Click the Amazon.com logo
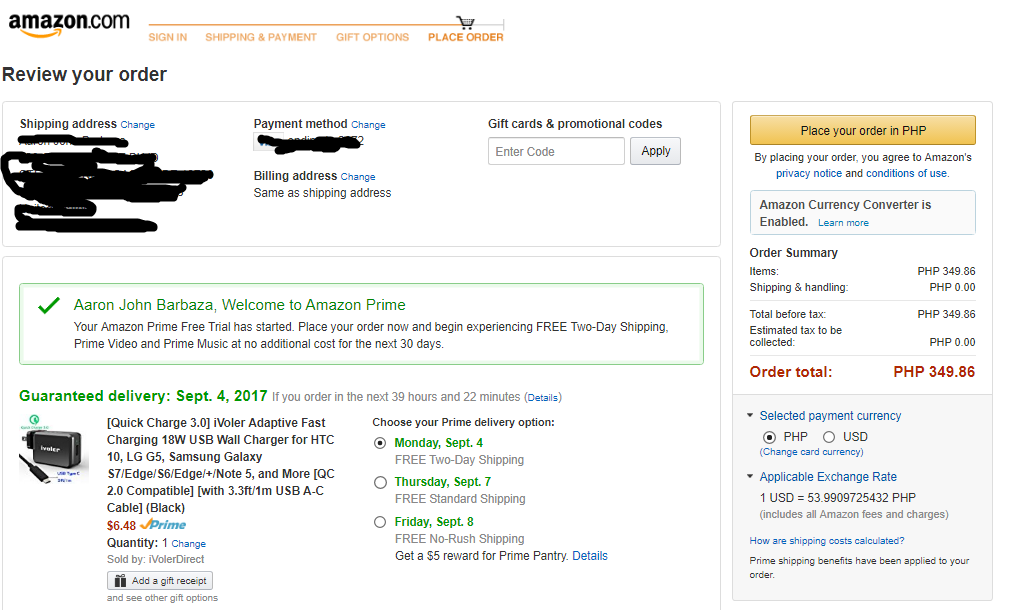The image size is (1021, 610). click(69, 23)
